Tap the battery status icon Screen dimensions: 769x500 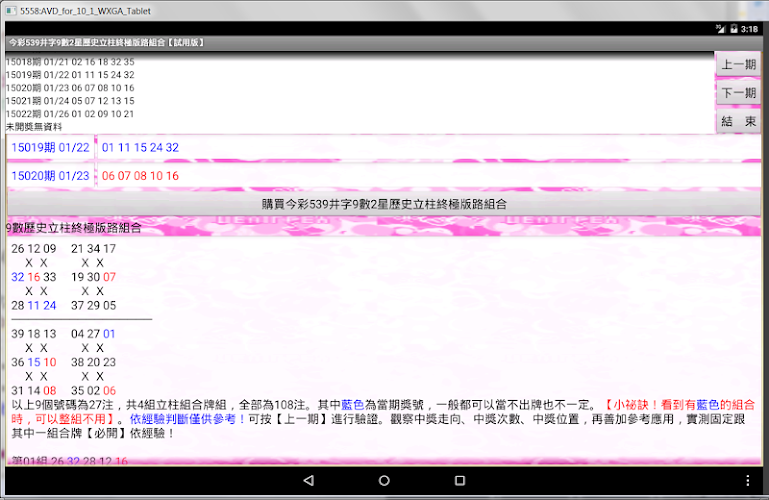click(x=734, y=29)
